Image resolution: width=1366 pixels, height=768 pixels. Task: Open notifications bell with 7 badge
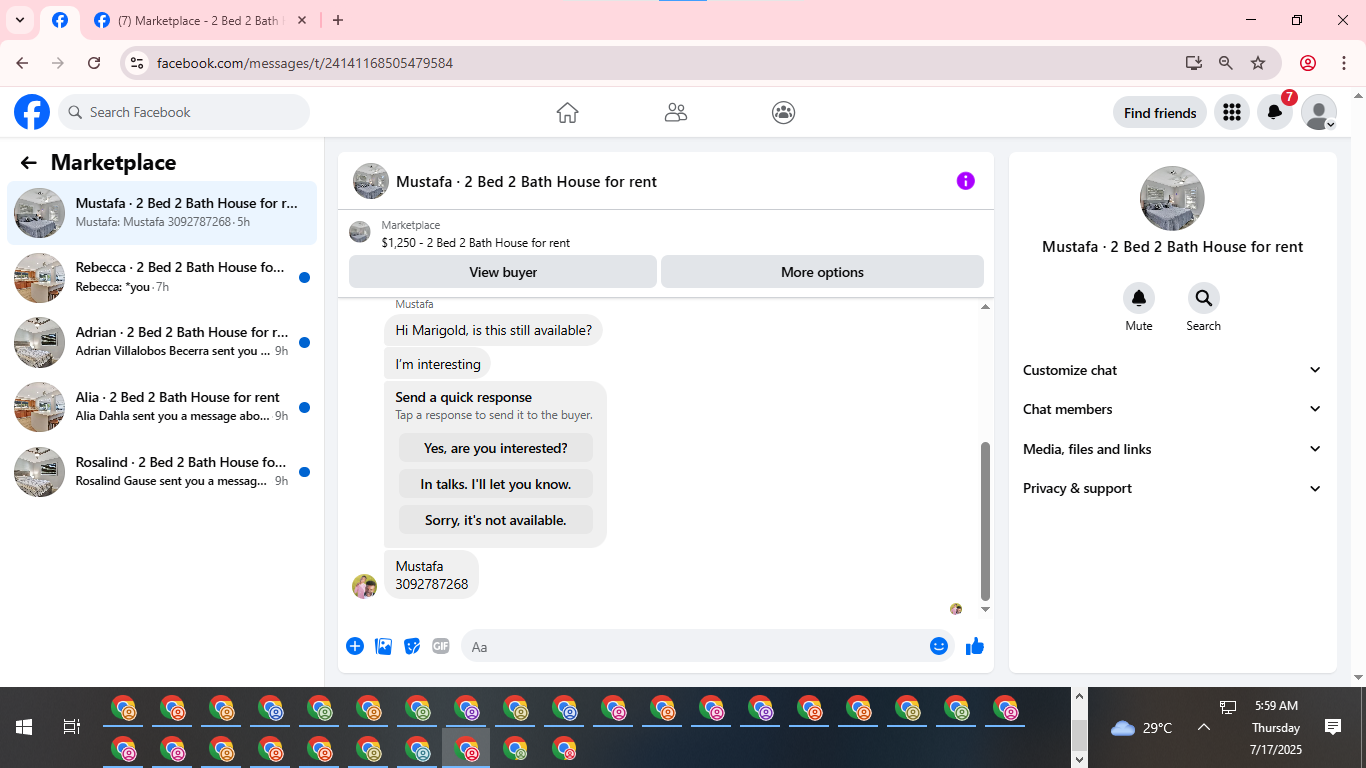coord(1275,112)
